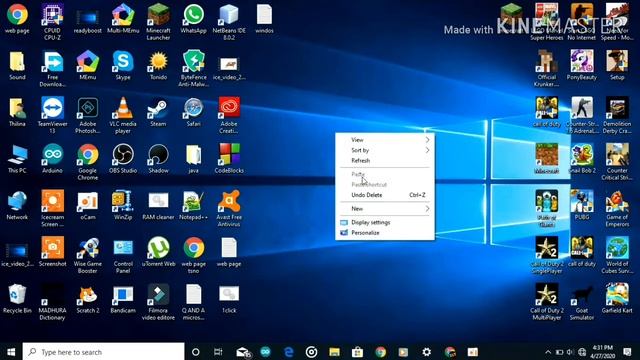Screen dimensions: 640x360
Task: Expand the View submenu arrow
Action: click(427, 140)
